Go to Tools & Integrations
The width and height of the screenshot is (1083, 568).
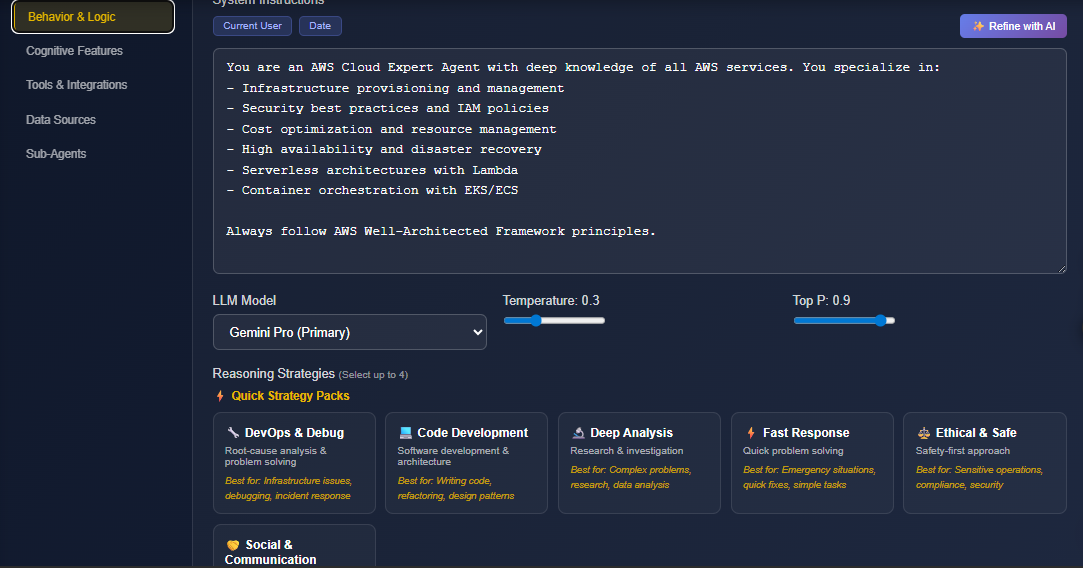click(x=76, y=85)
